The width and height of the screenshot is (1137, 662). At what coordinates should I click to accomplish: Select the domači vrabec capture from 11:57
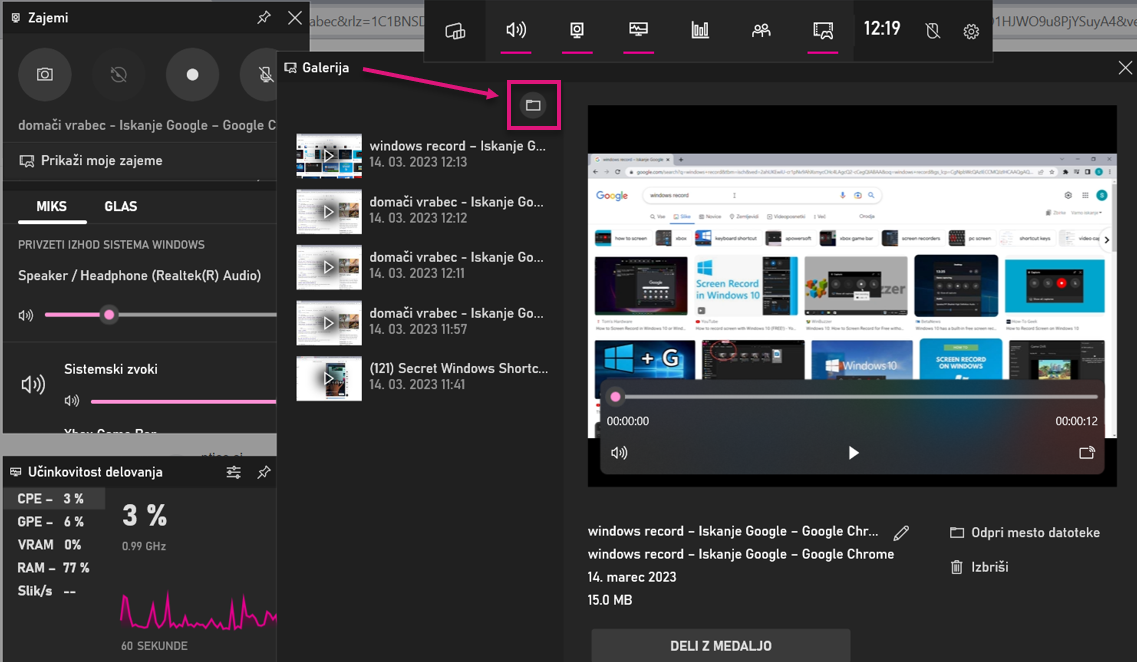pos(422,322)
